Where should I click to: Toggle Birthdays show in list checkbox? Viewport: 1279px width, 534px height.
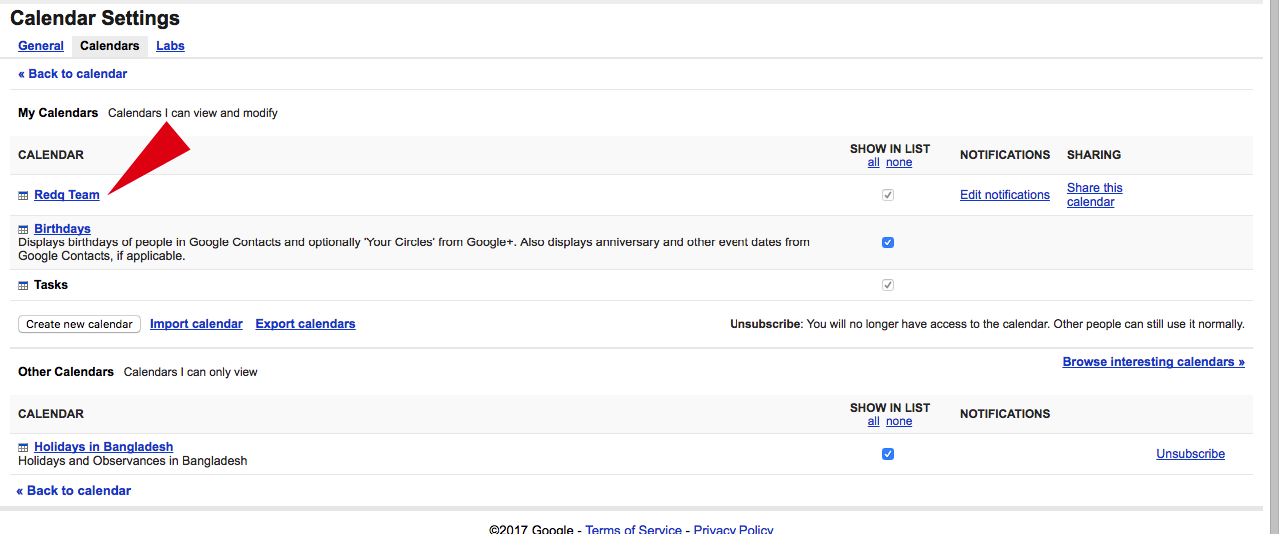point(888,243)
